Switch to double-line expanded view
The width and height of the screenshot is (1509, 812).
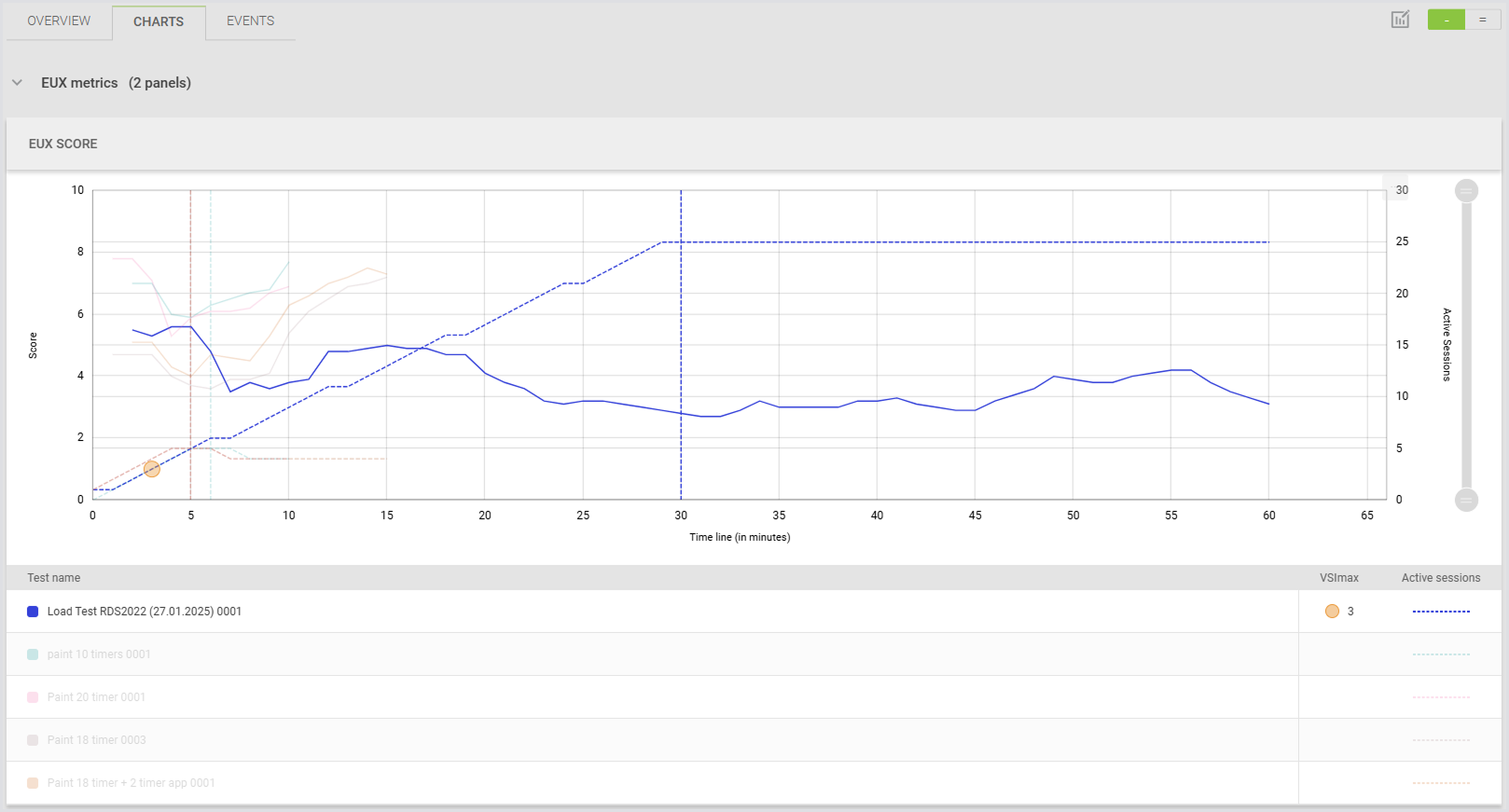(1482, 20)
